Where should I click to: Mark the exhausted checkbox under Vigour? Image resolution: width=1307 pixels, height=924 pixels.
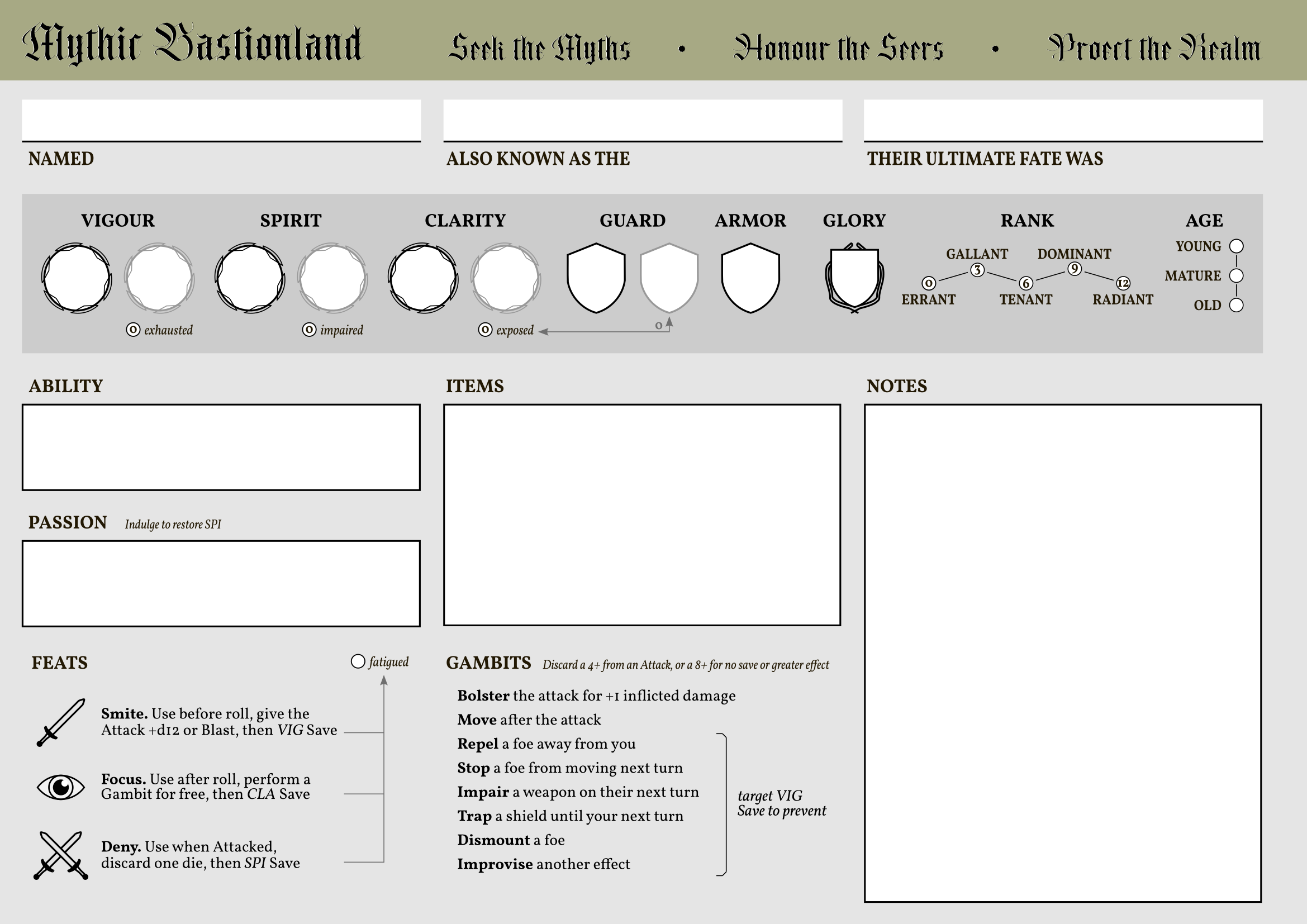pyautogui.click(x=133, y=329)
